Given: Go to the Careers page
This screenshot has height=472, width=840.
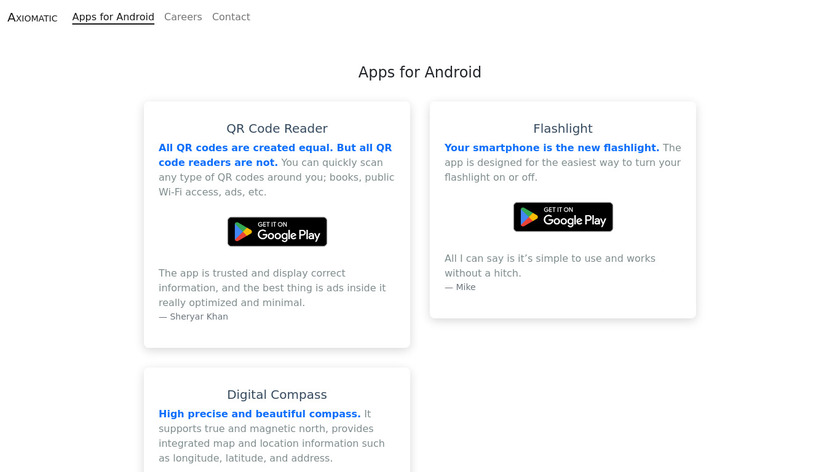Looking at the screenshot, I should (x=183, y=17).
